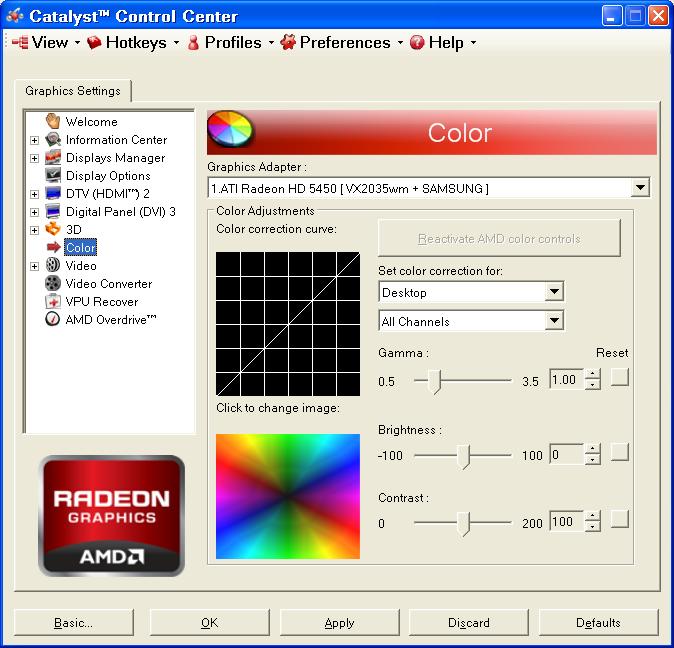Click the Video Converter icon
The image size is (674, 648).
(x=53, y=283)
